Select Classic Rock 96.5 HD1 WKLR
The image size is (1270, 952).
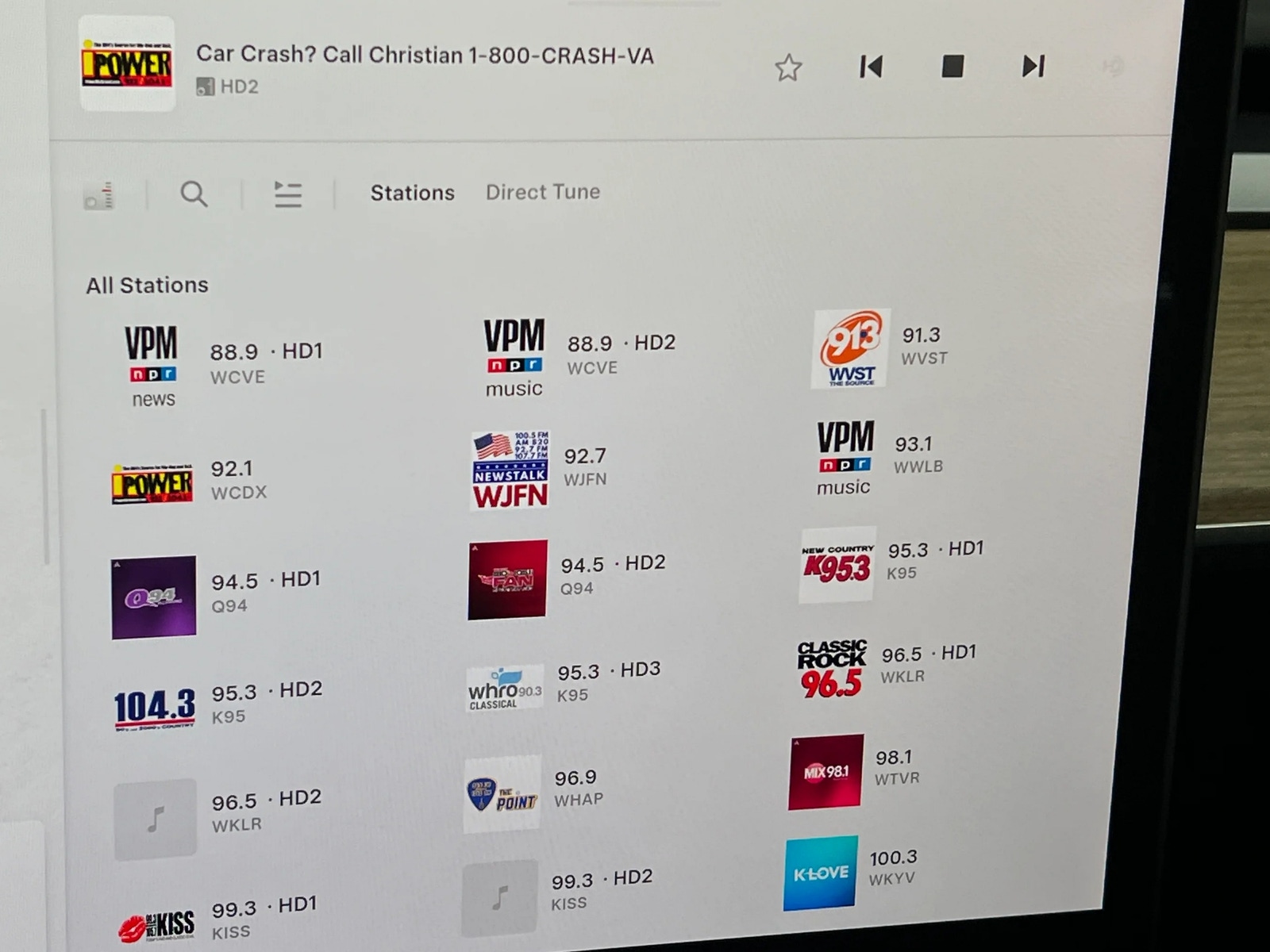(831, 668)
